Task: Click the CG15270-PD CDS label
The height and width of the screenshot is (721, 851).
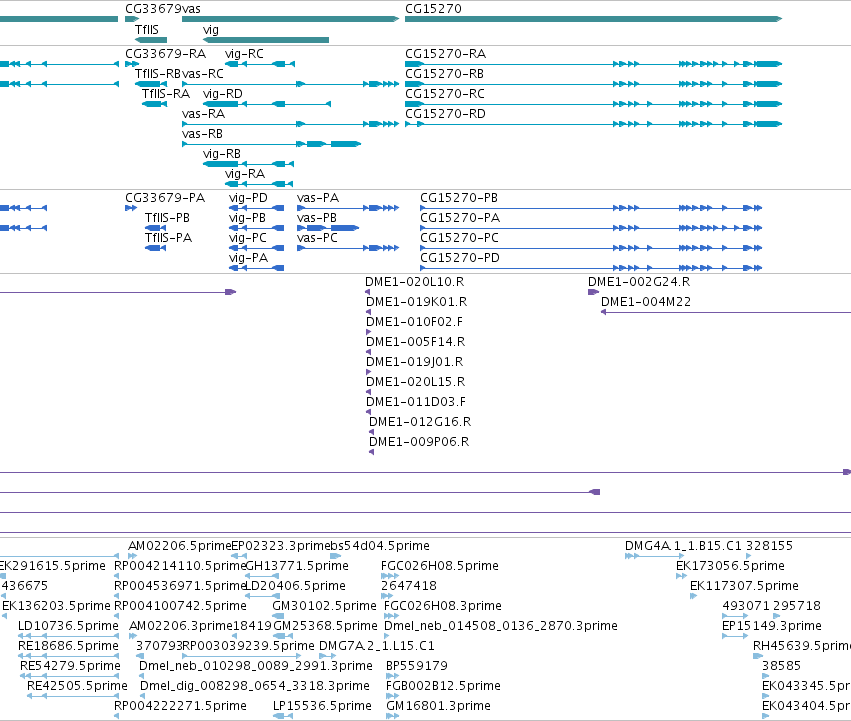Action: point(460,258)
